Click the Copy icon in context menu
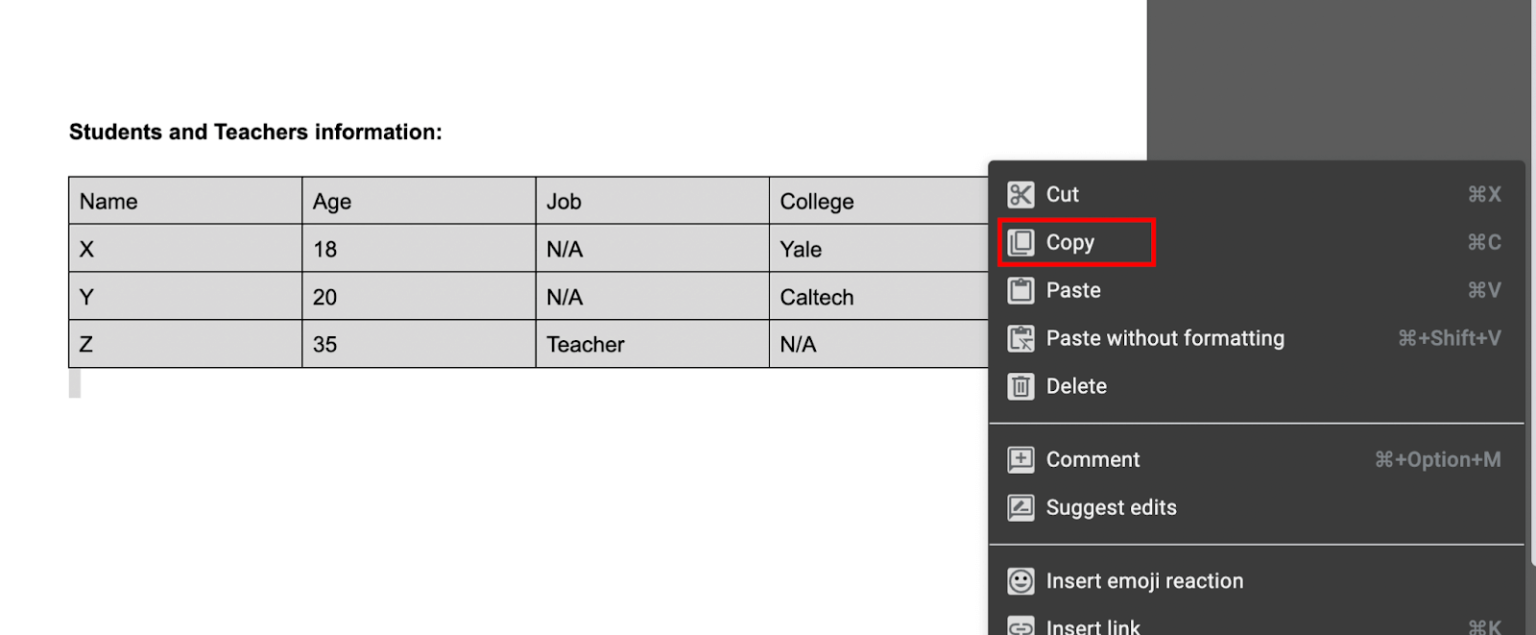Image resolution: width=1536 pixels, height=635 pixels. [1020, 243]
